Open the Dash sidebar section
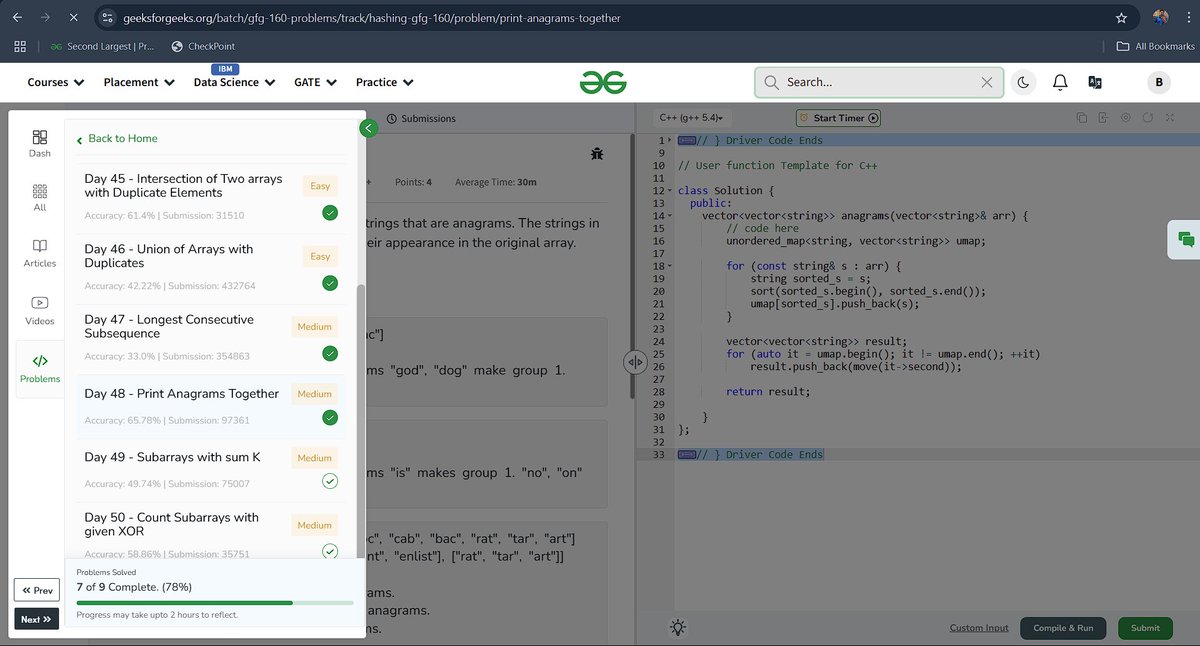The image size is (1200, 646). click(40, 143)
